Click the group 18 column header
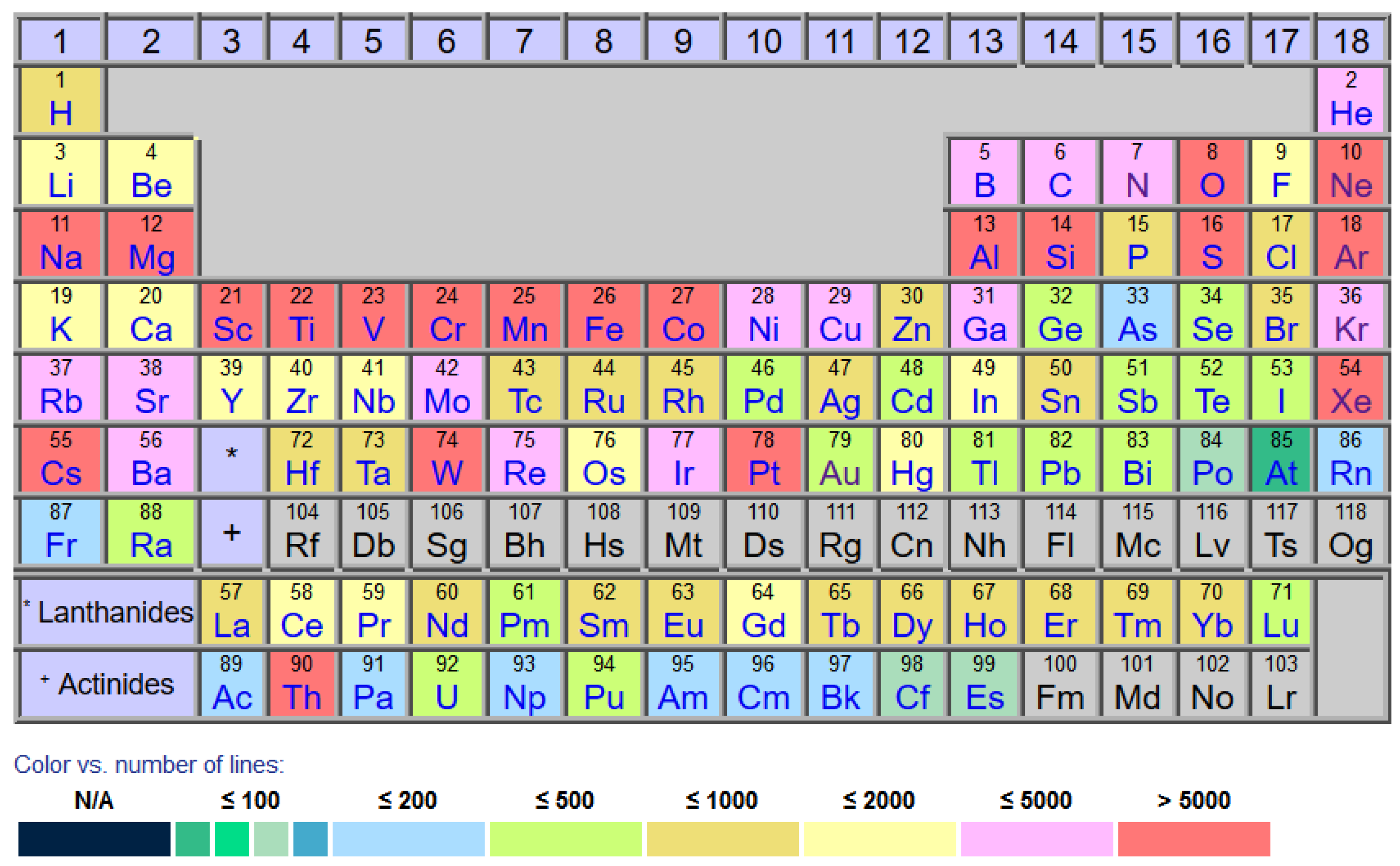Screen dimensions: 1400x866 pos(1350,41)
